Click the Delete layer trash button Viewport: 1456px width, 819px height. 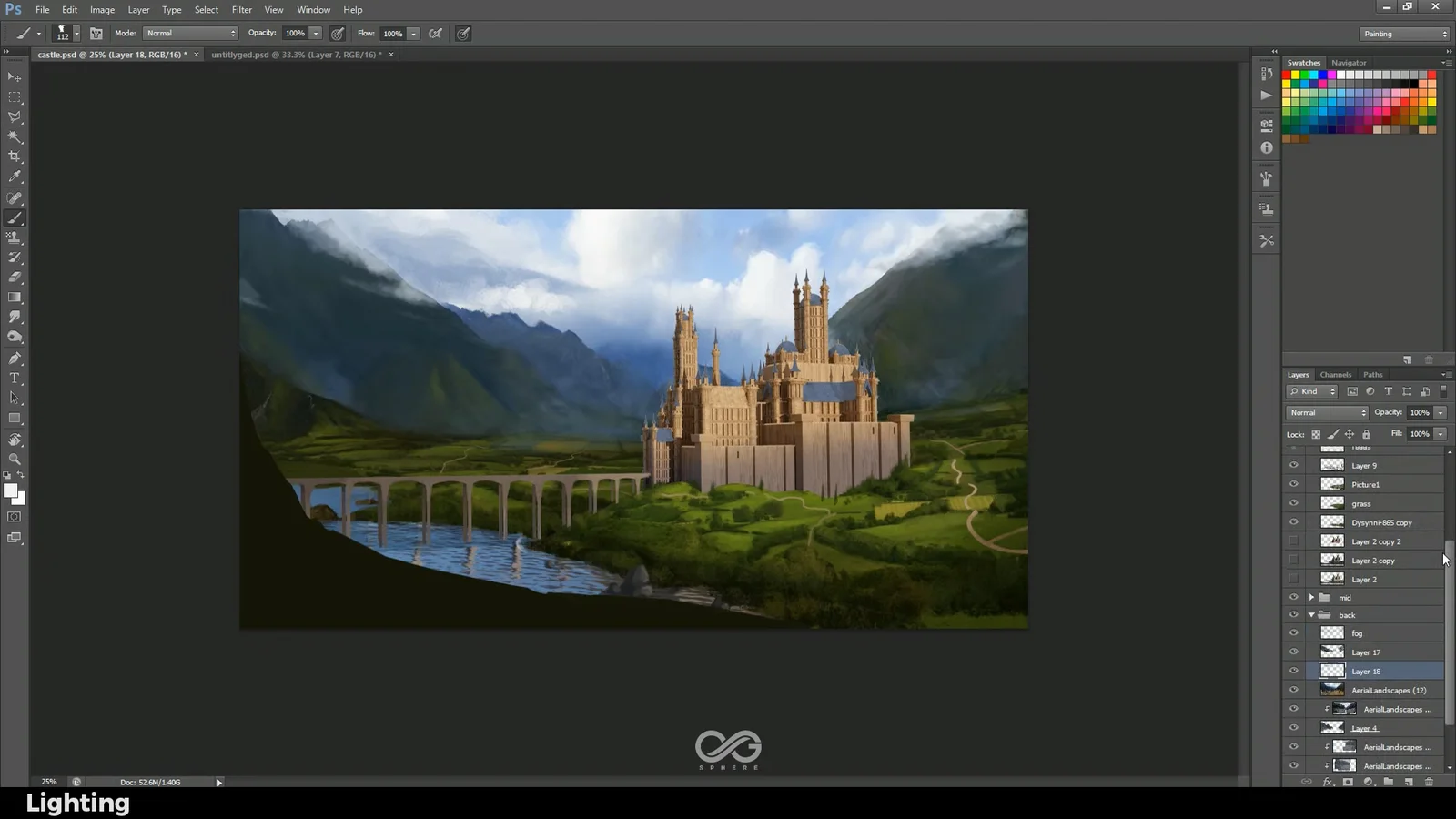1429,781
